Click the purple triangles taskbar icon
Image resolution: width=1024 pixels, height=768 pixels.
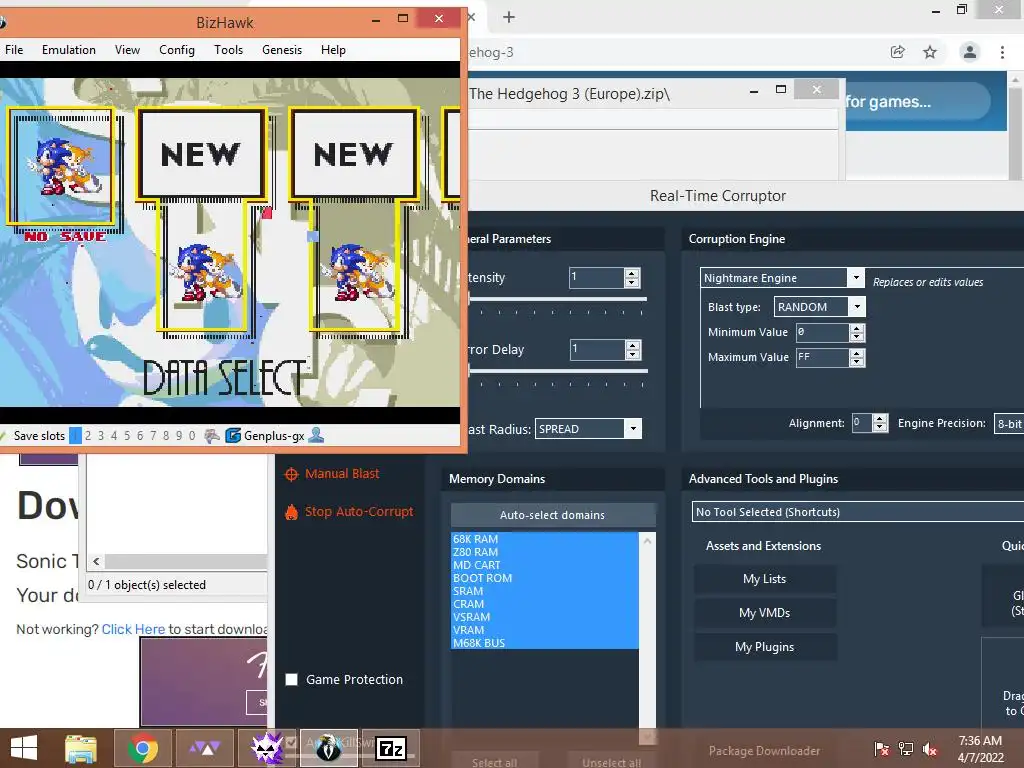[204, 748]
